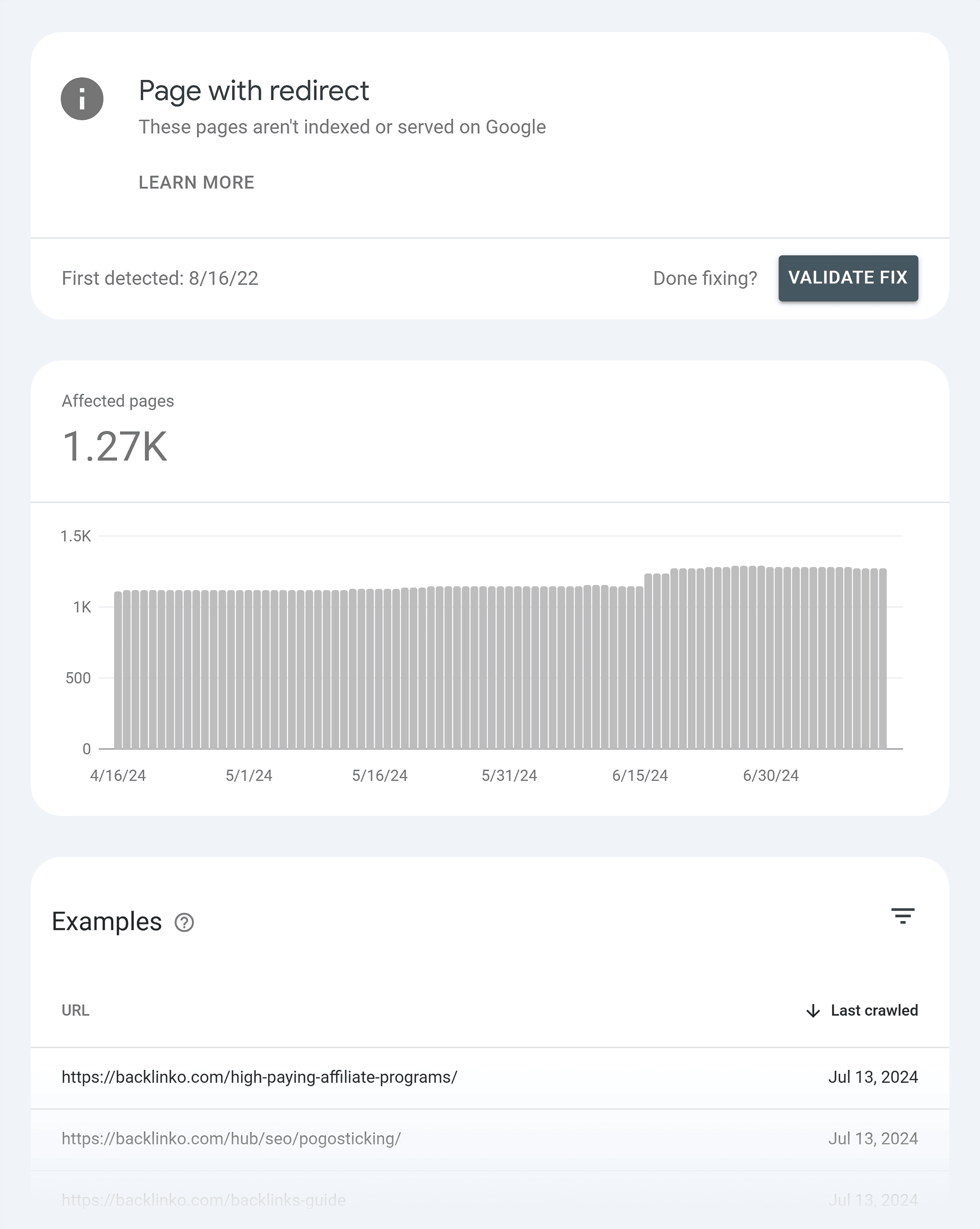Image resolution: width=980 pixels, height=1229 pixels.
Task: Open the high-paying-affiliate-programs URL row
Action: coord(490,1077)
